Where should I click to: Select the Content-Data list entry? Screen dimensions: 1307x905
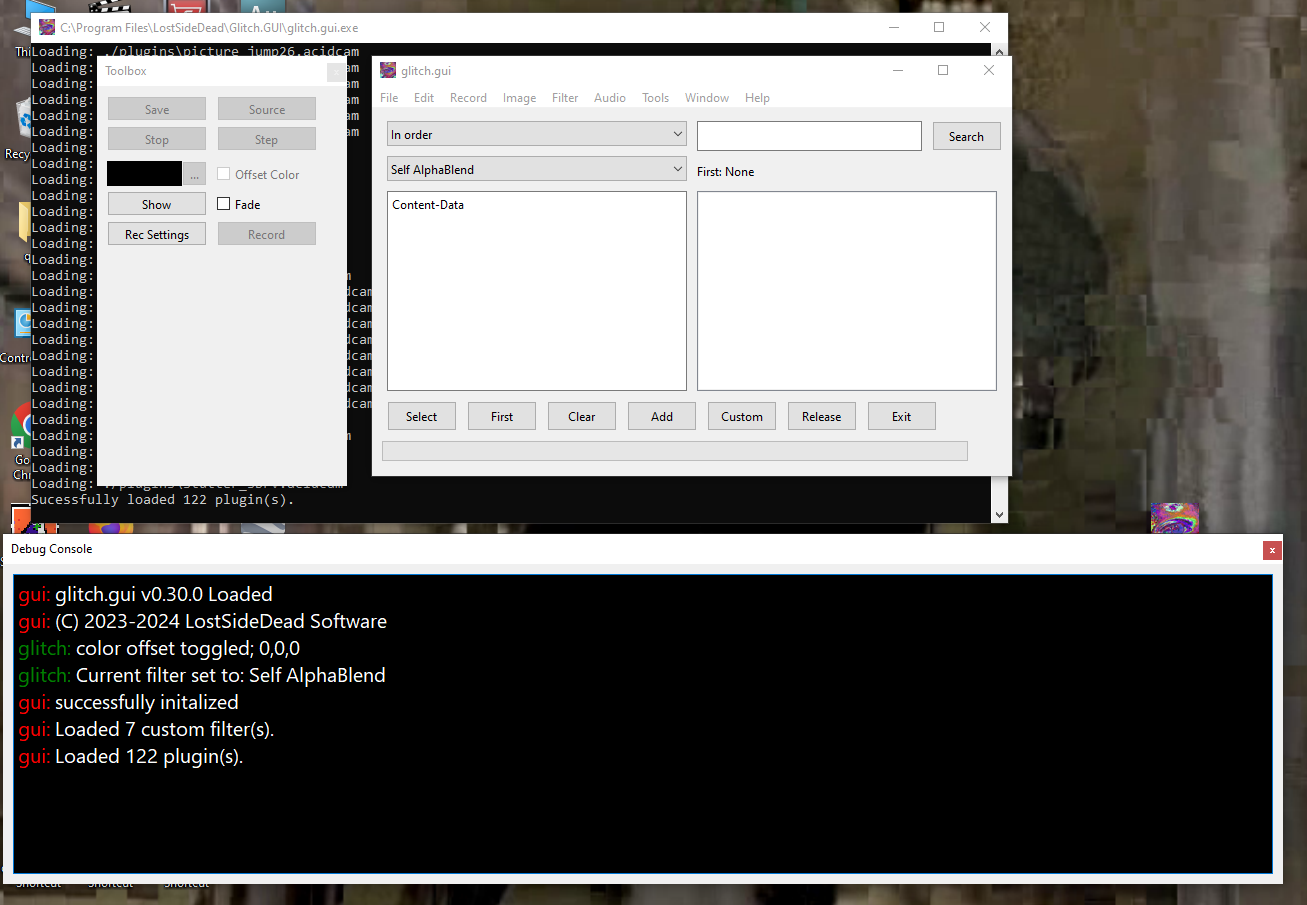click(x=428, y=205)
